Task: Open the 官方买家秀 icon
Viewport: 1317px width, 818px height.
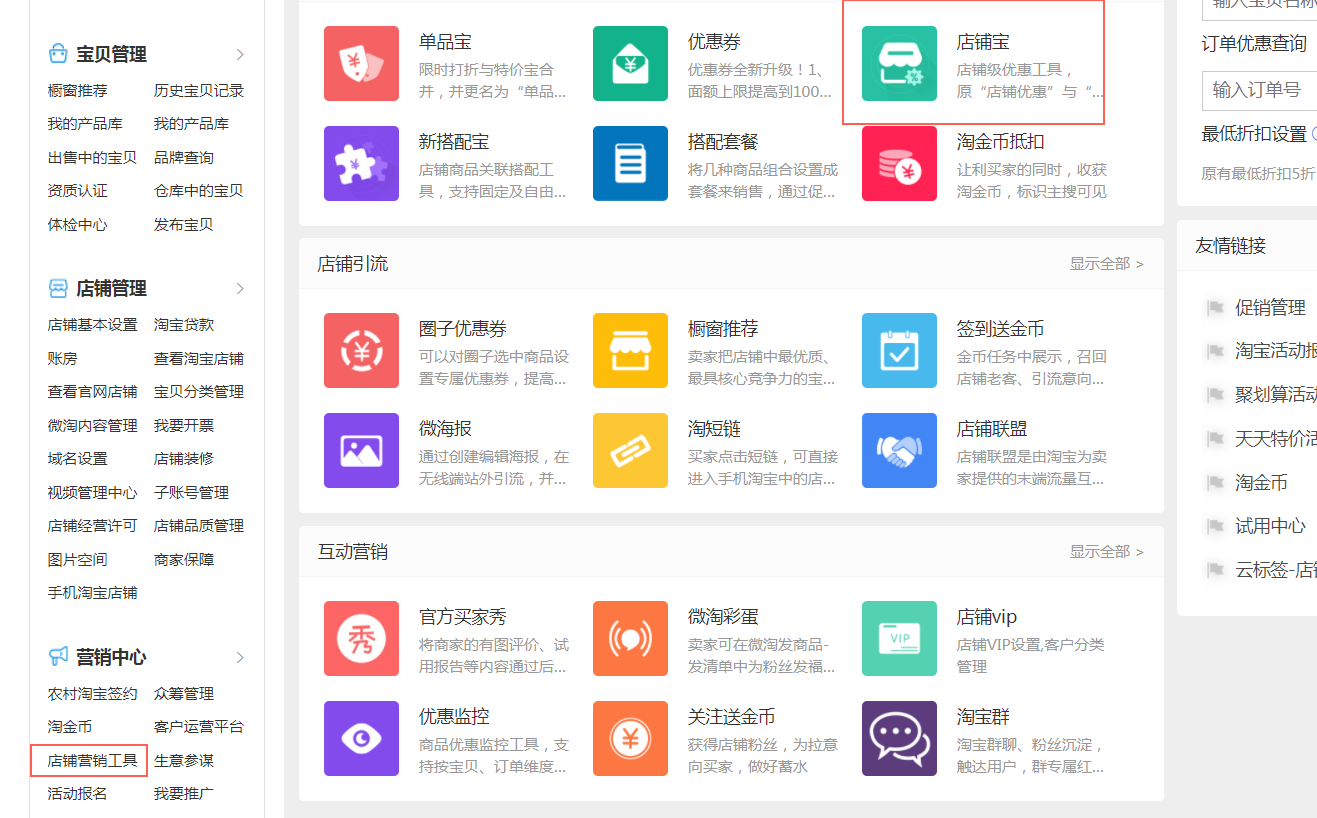Action: click(361, 638)
